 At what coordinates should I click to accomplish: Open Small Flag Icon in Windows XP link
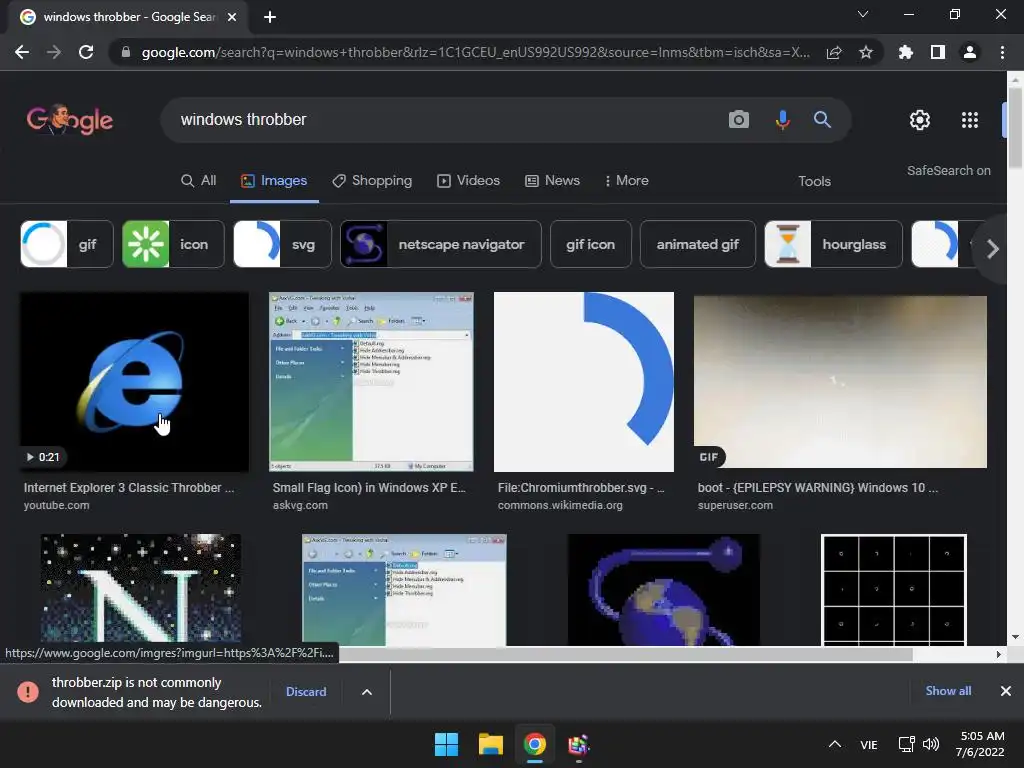click(x=369, y=488)
